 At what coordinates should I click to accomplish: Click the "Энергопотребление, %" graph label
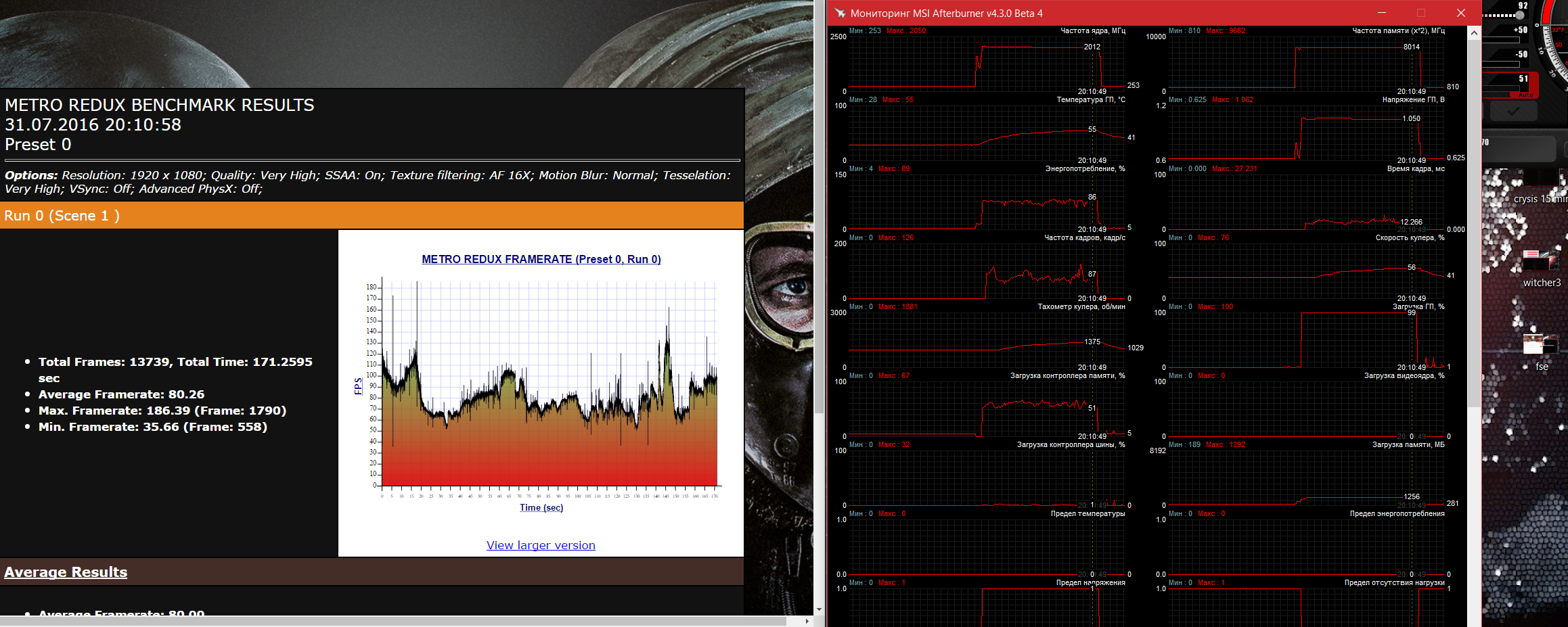[x=1085, y=168]
